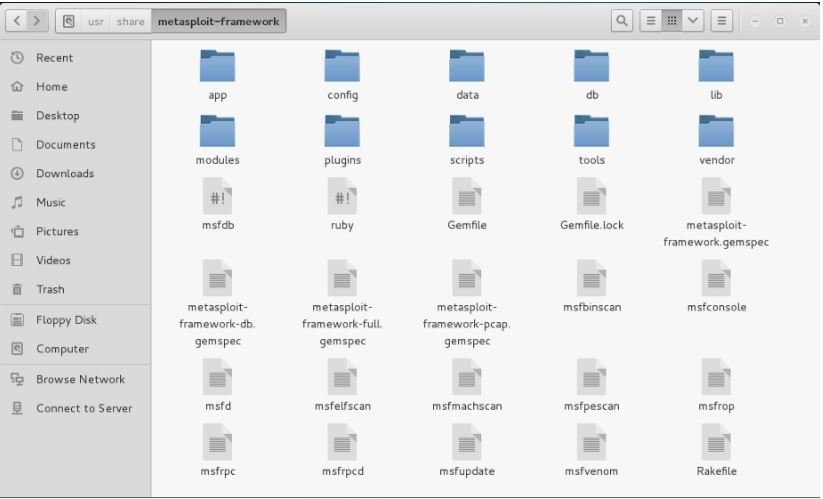Open Desktop from the sidebar
Image resolution: width=823 pixels, height=499 pixels.
76,115
